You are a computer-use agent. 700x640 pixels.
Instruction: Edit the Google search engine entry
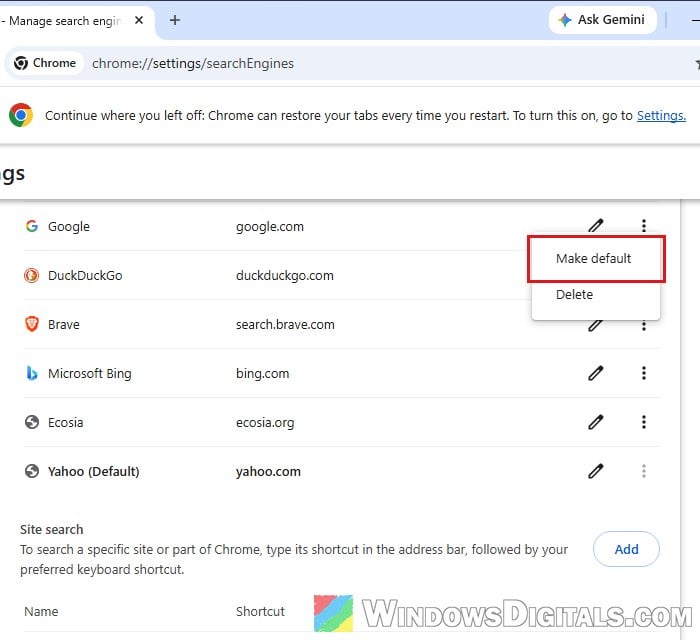596,226
